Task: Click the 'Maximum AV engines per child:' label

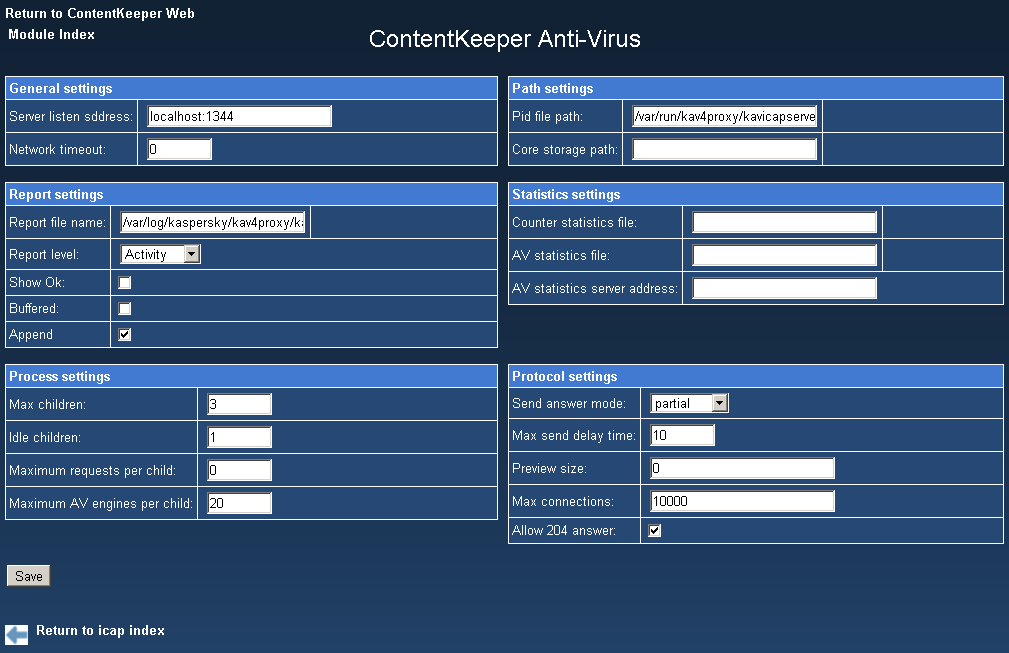Action: (x=101, y=503)
